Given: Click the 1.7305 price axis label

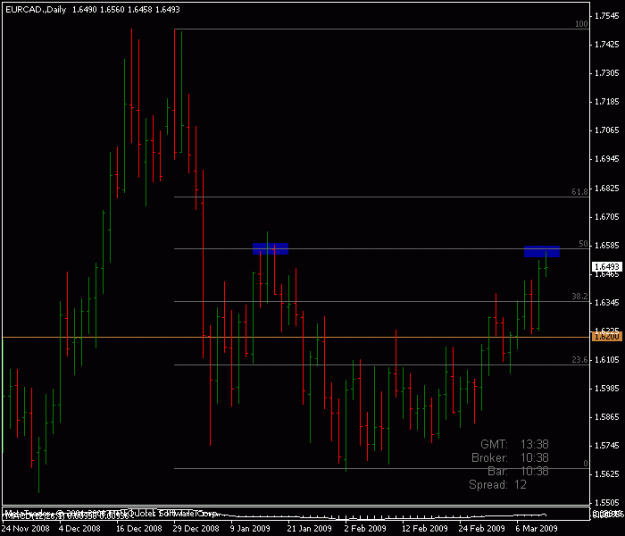Looking at the screenshot, I should point(607,73).
